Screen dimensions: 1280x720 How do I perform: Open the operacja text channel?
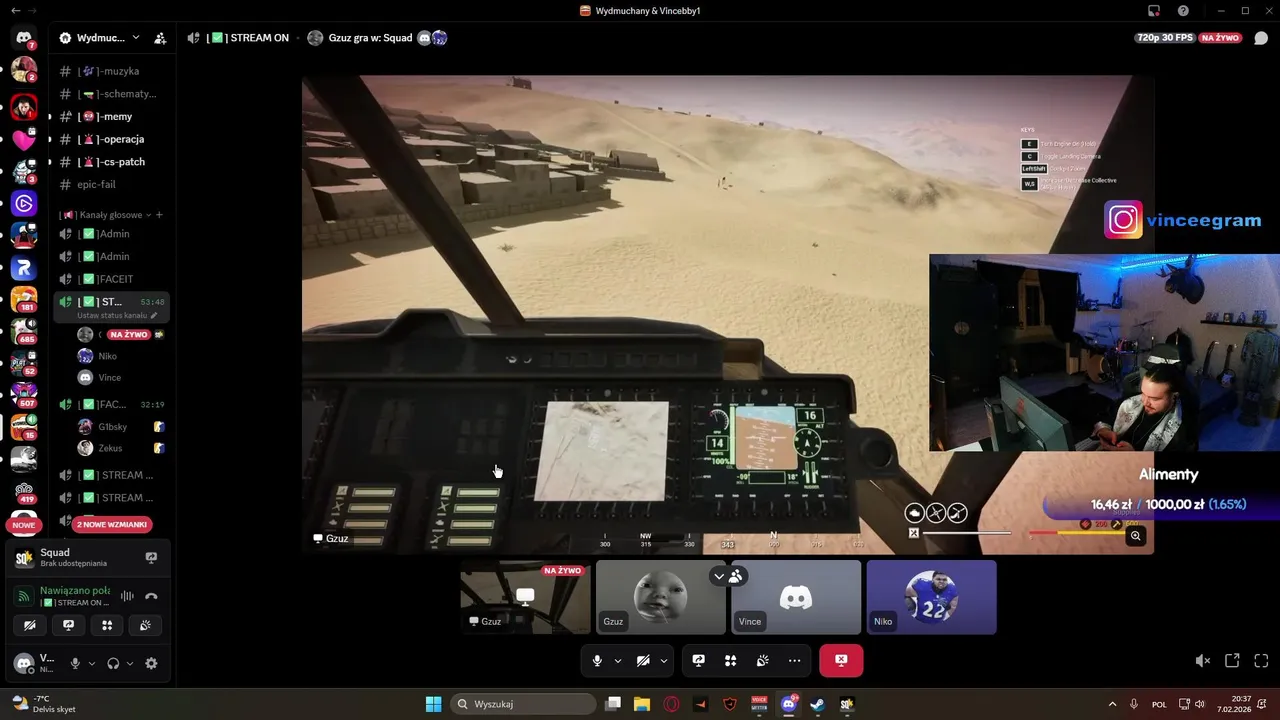coord(111,139)
